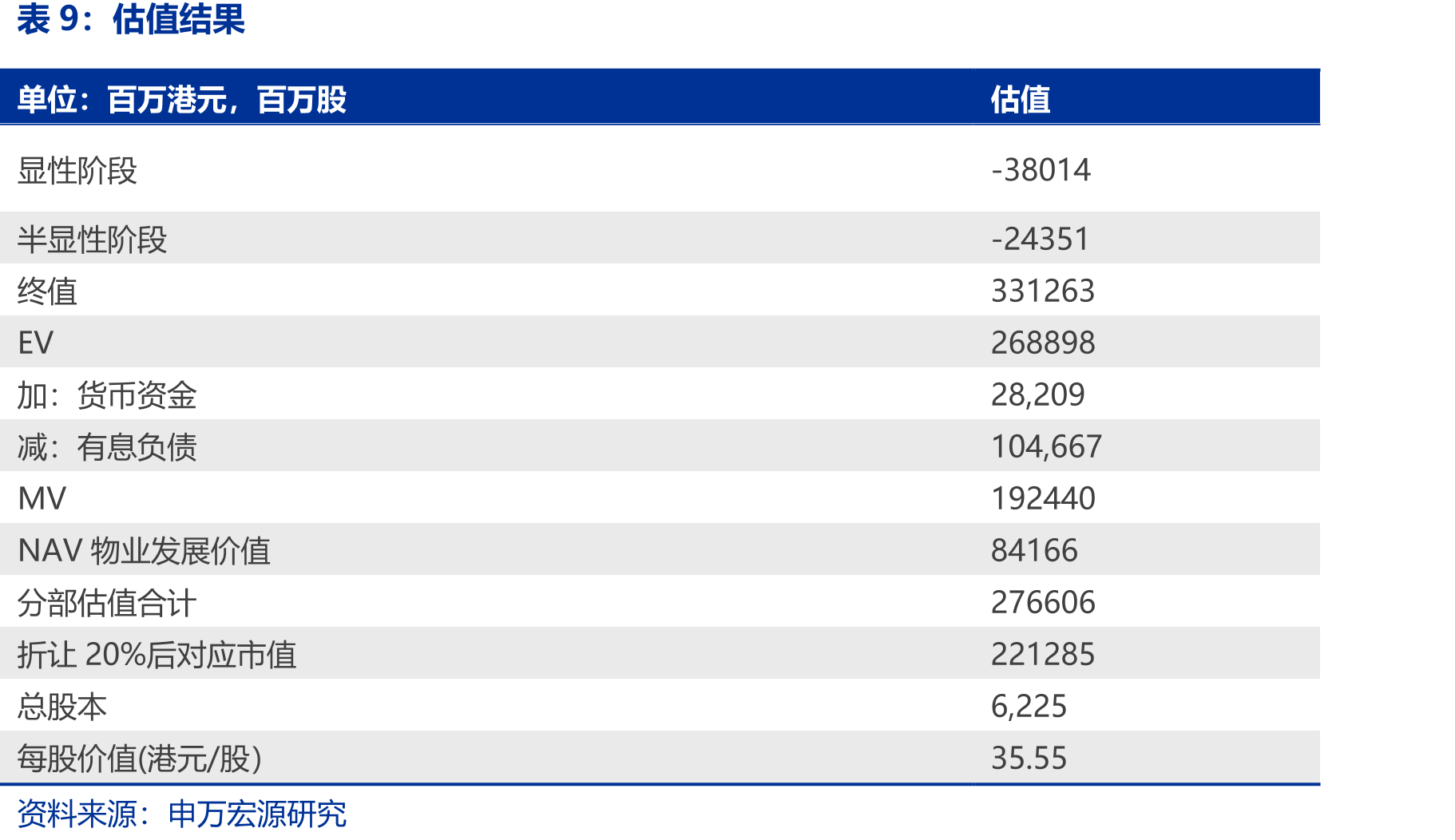Click the EV value 268898
The height and width of the screenshot is (840, 1455).
click(1043, 343)
